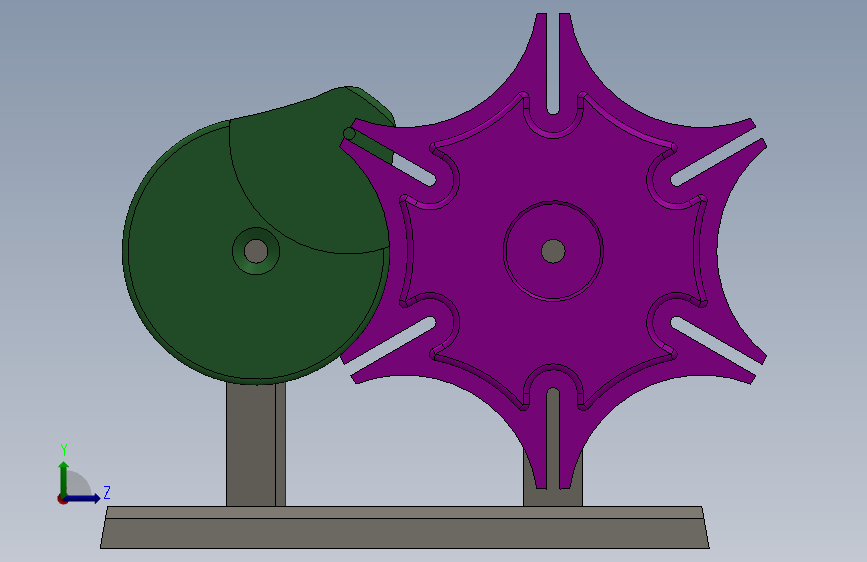The width and height of the screenshot is (867, 562).
Task: Select the gray base plate
Action: 405,528
